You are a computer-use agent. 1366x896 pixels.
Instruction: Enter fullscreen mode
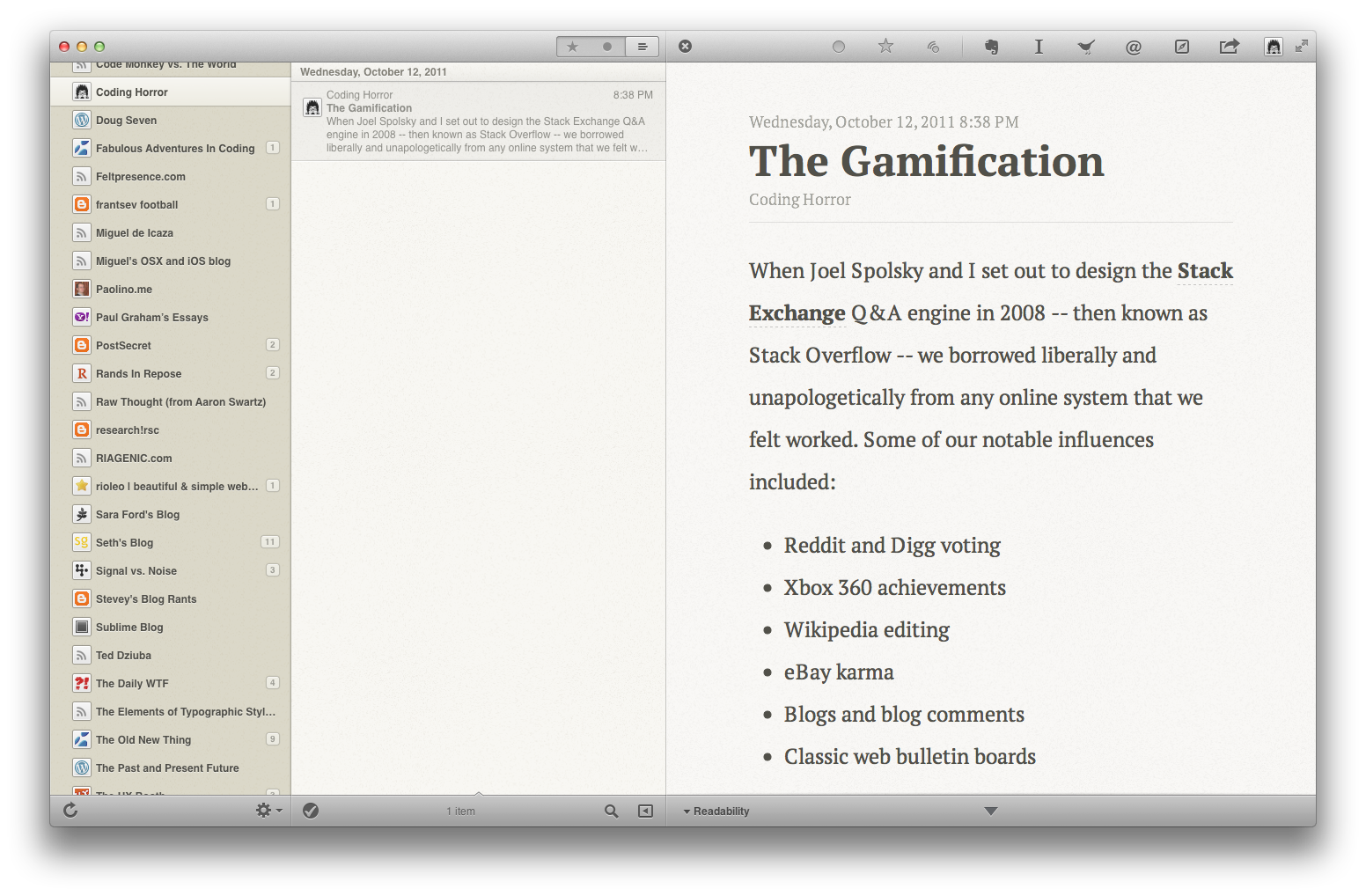(x=1302, y=46)
